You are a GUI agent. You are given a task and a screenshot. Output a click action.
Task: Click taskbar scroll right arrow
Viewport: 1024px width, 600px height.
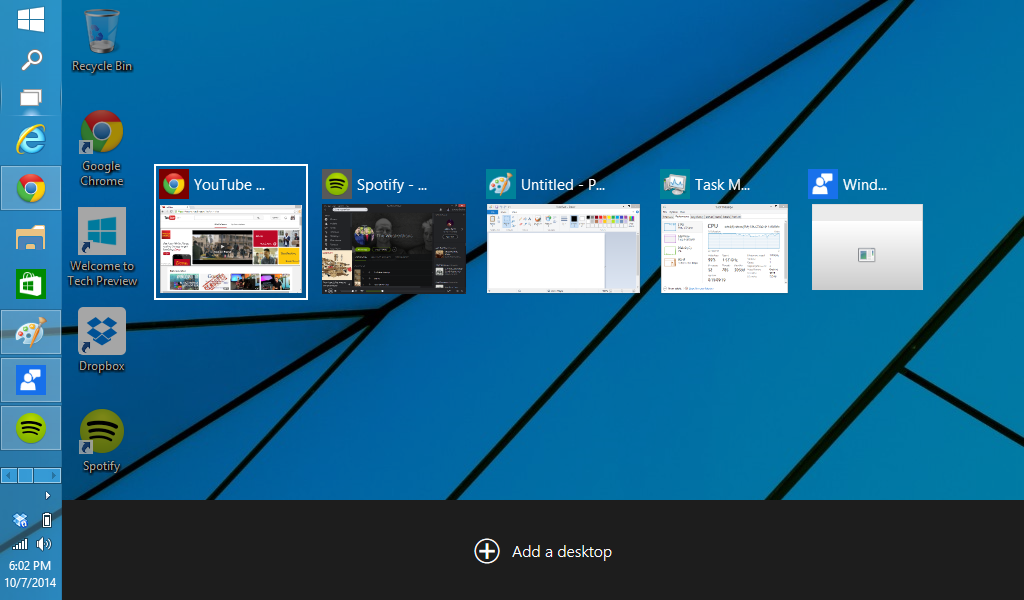(x=54, y=475)
